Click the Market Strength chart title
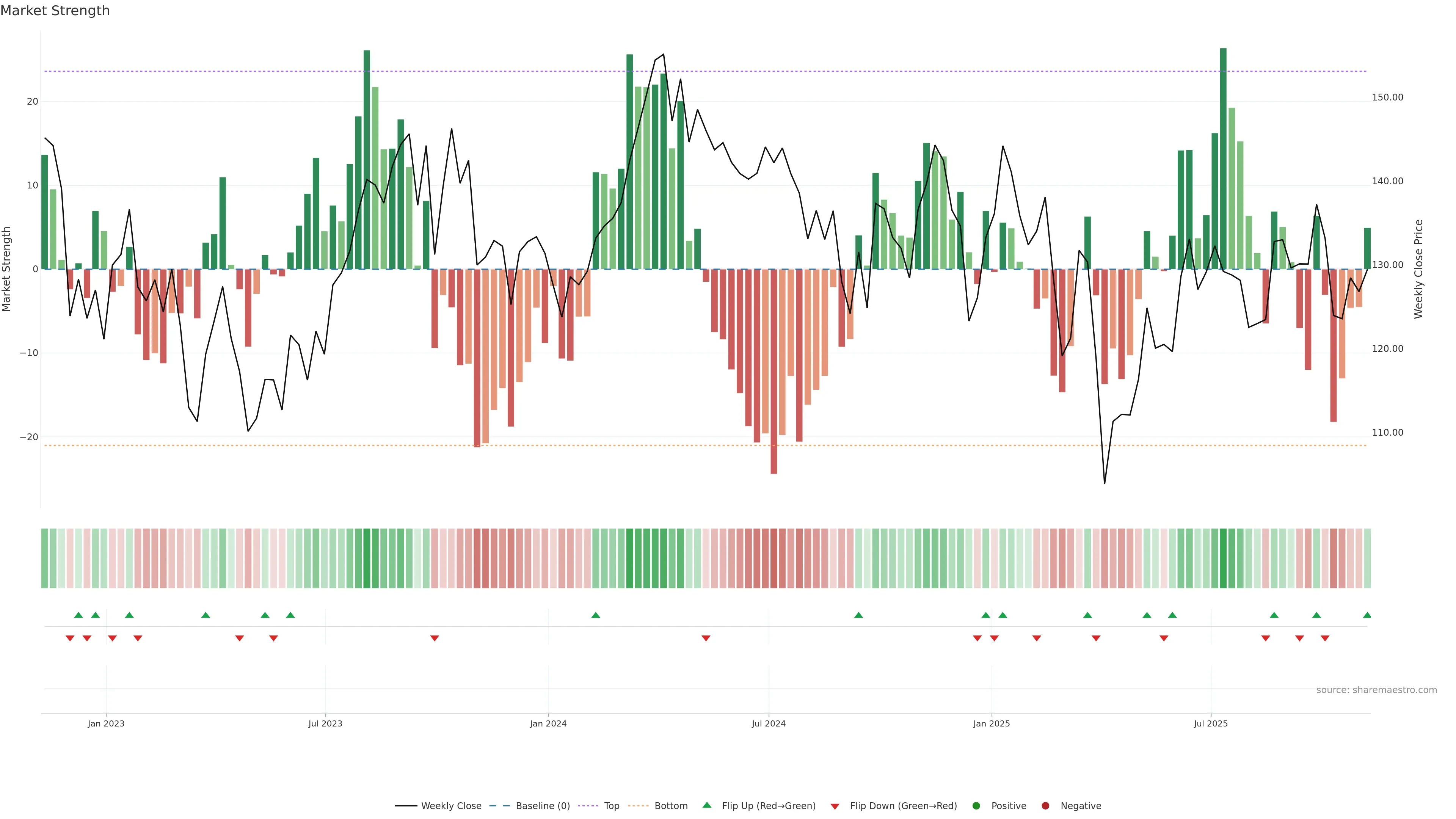The image size is (1456, 819). click(x=55, y=11)
